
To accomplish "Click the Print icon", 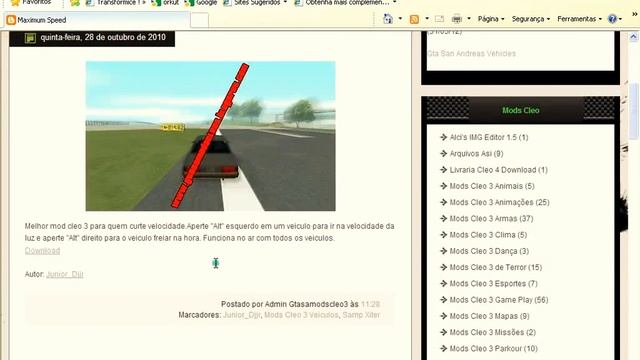I will [457, 19].
